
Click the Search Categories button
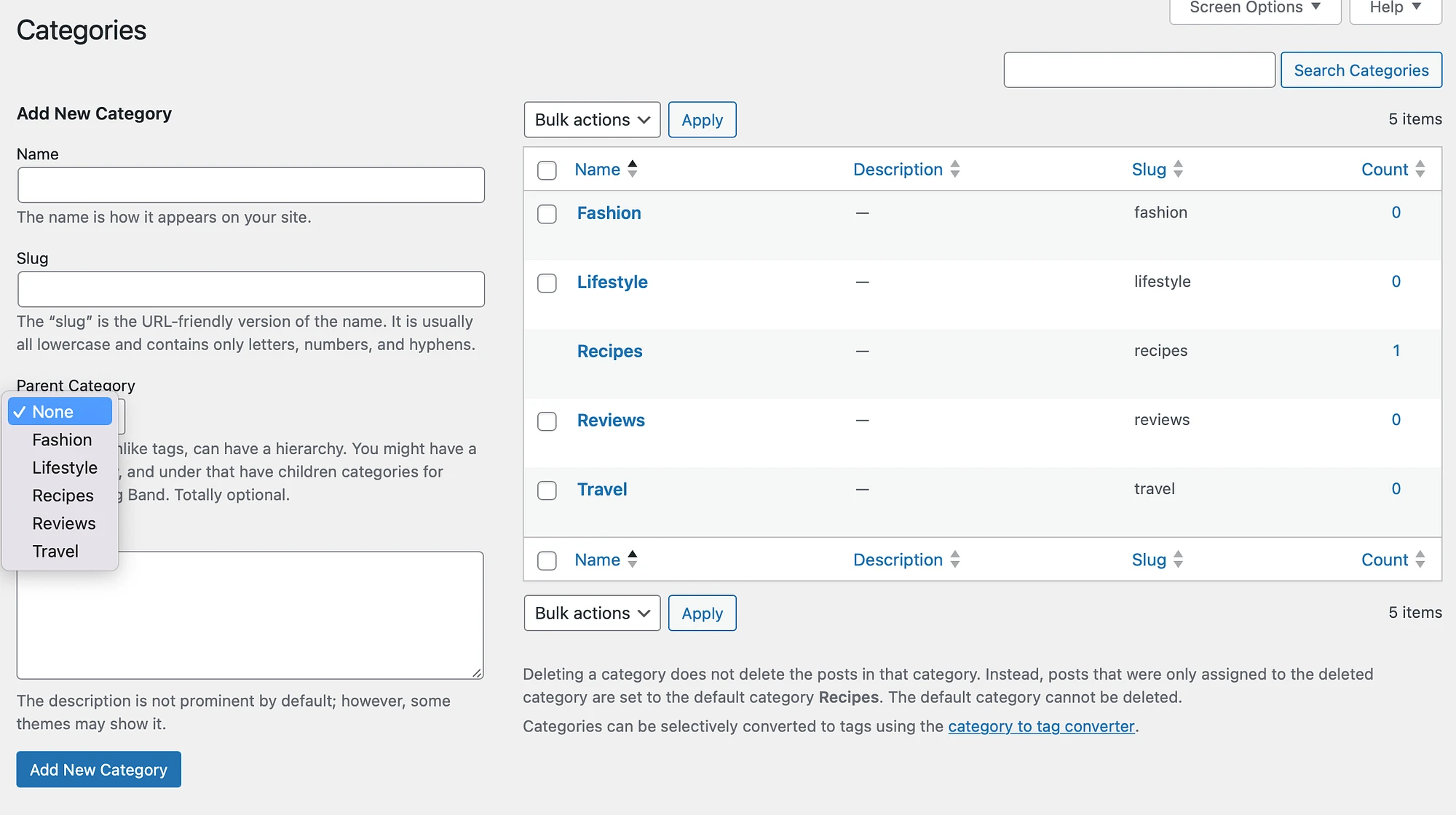pyautogui.click(x=1361, y=69)
